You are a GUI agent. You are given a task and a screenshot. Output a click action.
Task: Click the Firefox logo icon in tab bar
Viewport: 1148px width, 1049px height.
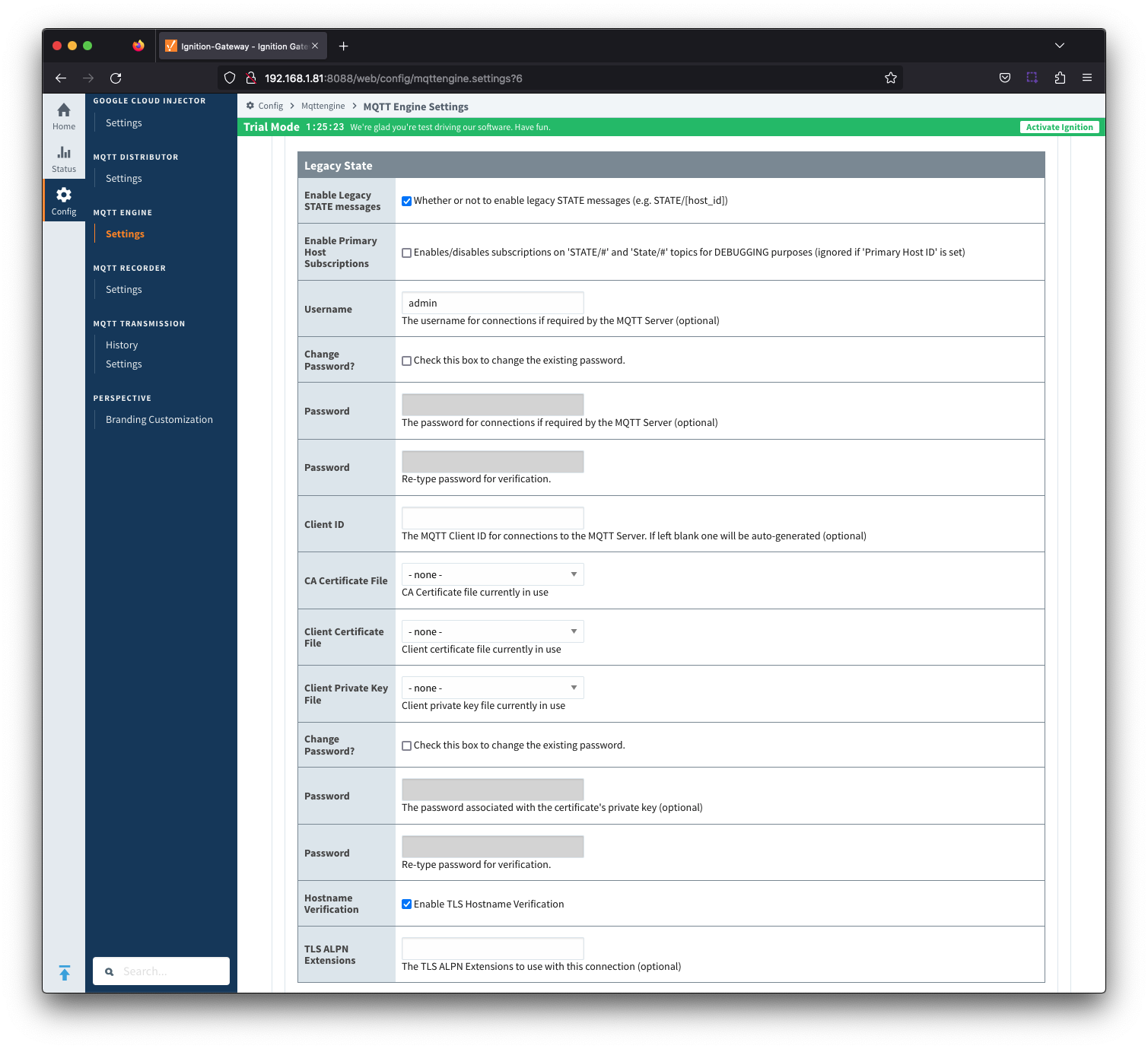[138, 46]
